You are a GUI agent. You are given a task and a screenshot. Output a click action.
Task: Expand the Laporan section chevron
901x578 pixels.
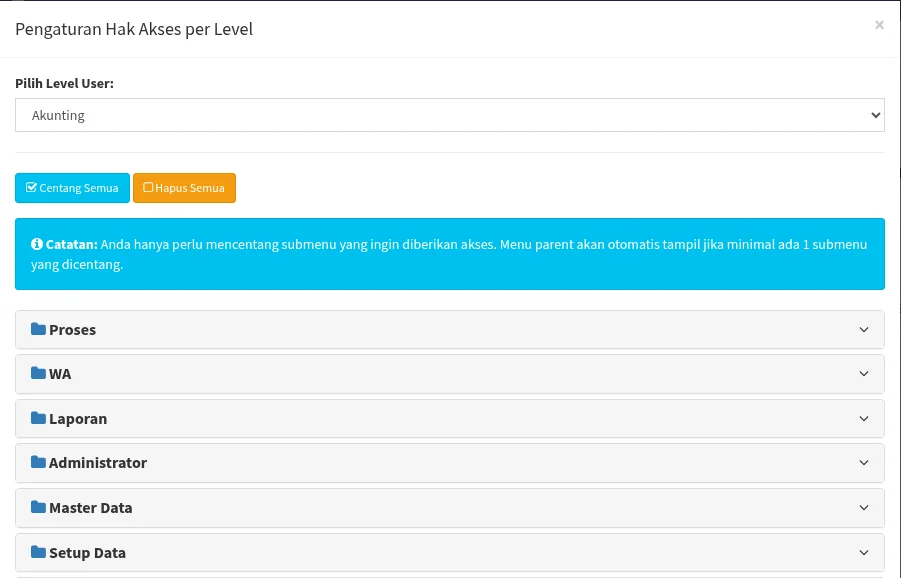pos(864,418)
